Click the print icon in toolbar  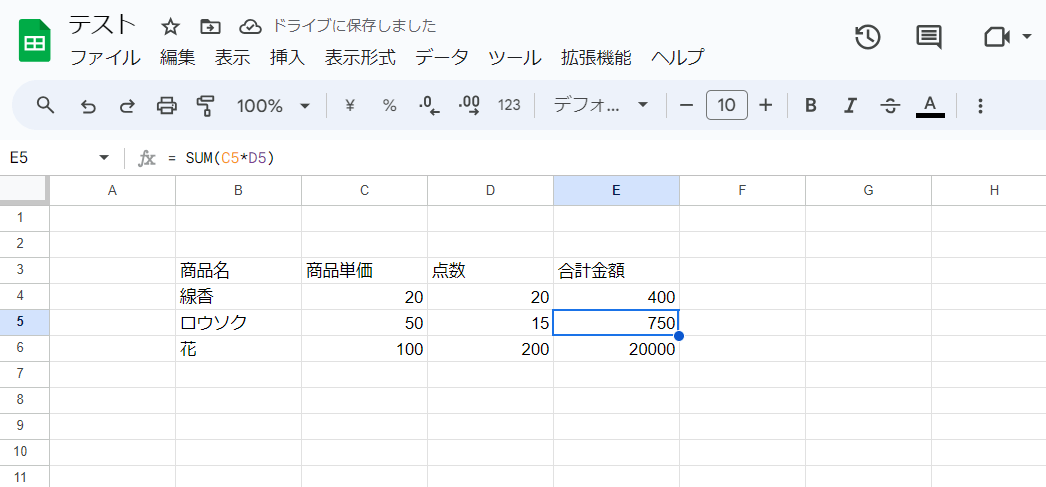tap(167, 105)
